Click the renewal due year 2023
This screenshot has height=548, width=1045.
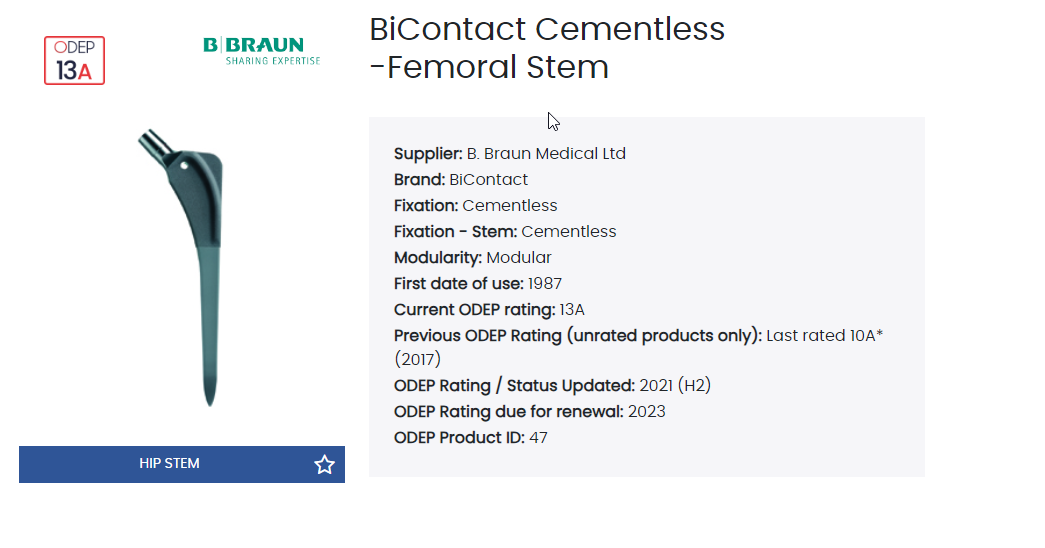[x=647, y=412]
